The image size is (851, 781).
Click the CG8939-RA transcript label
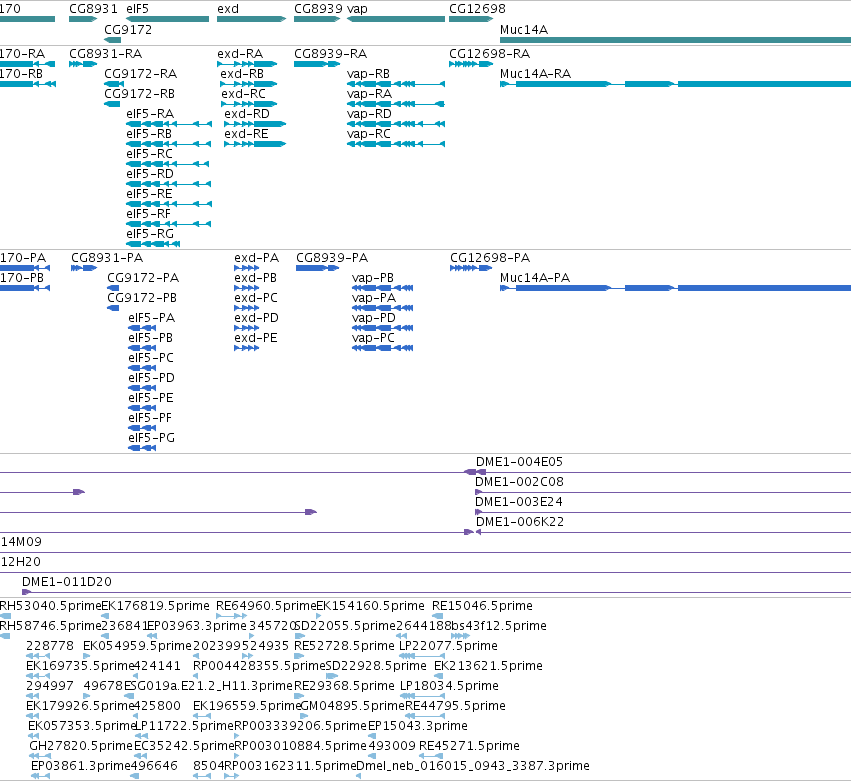[331, 54]
